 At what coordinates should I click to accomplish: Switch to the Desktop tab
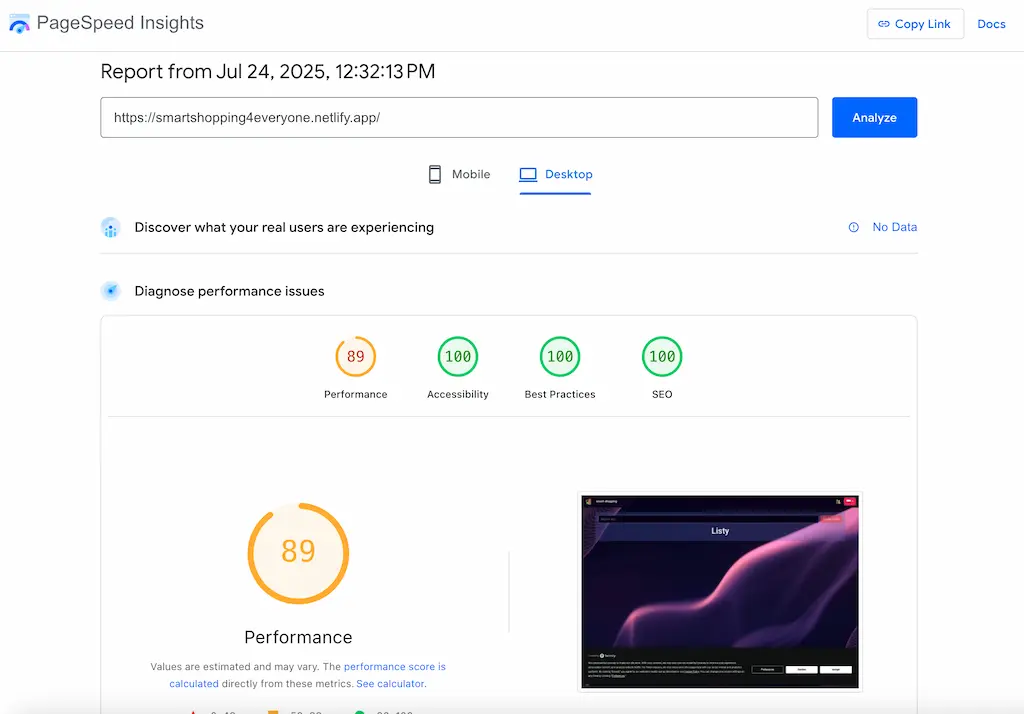[x=556, y=174]
